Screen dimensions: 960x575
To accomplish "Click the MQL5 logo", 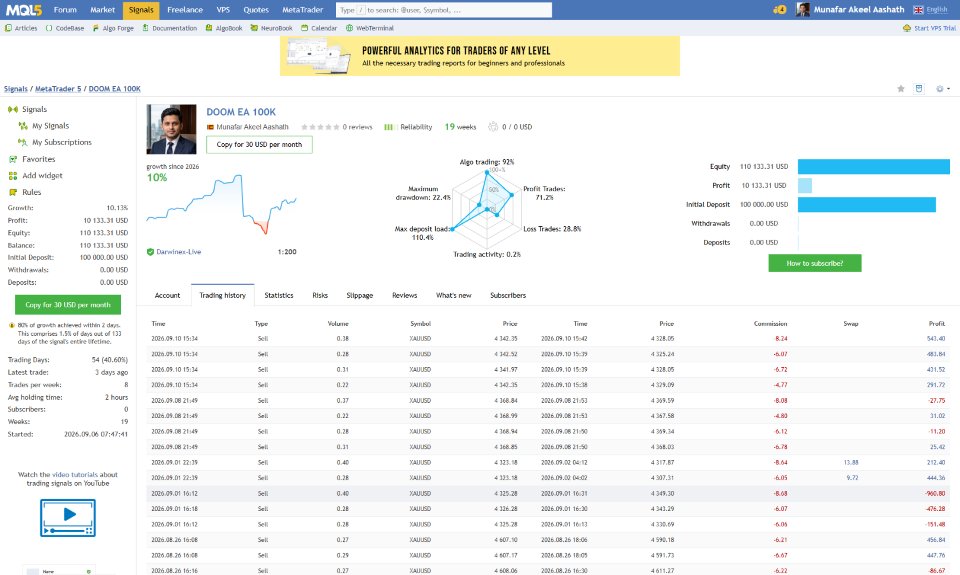I will (x=24, y=10).
